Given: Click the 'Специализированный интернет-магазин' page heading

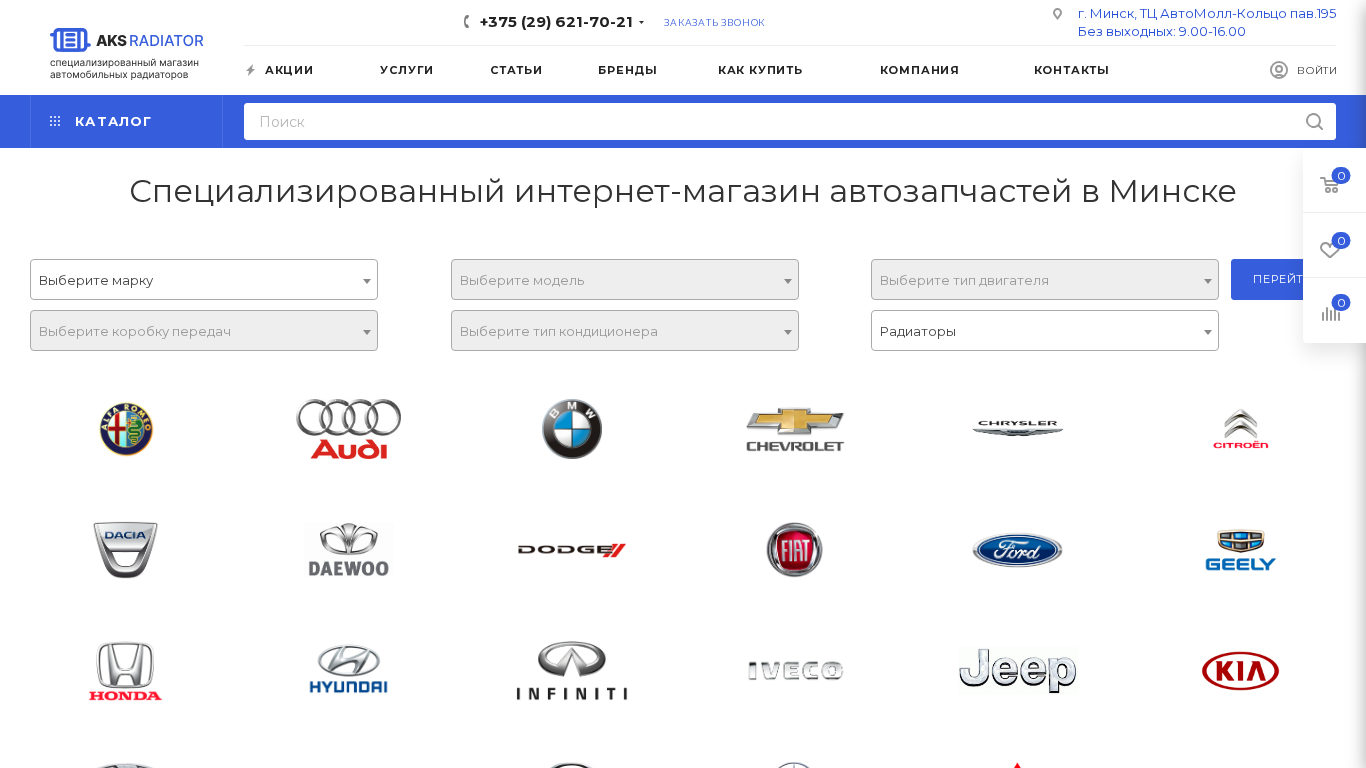Looking at the screenshot, I should click(683, 191).
